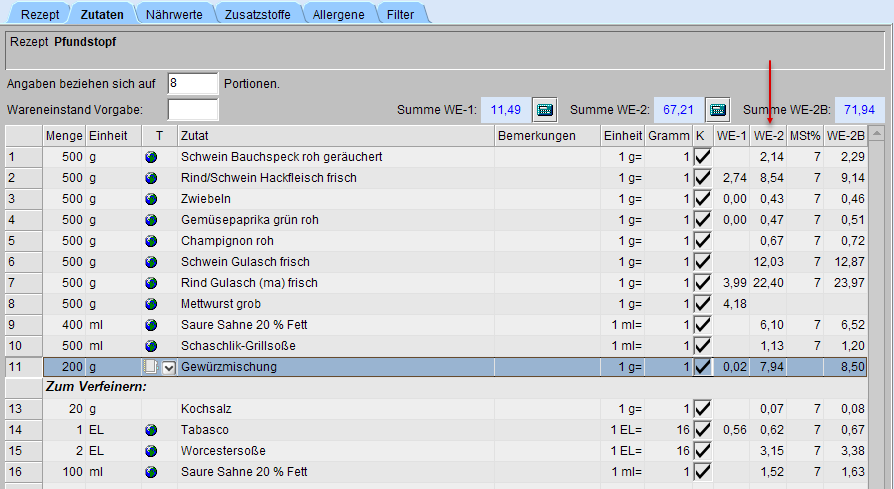Click the Portionen number input field
The image size is (894, 489).
[193, 83]
